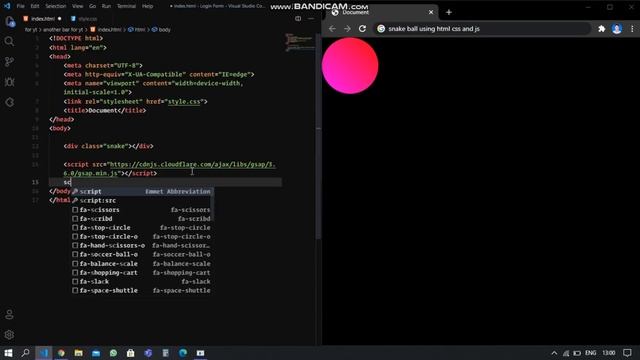Click the taskbar search magnifier
The width and height of the screenshot is (640, 360).
(x=25, y=353)
